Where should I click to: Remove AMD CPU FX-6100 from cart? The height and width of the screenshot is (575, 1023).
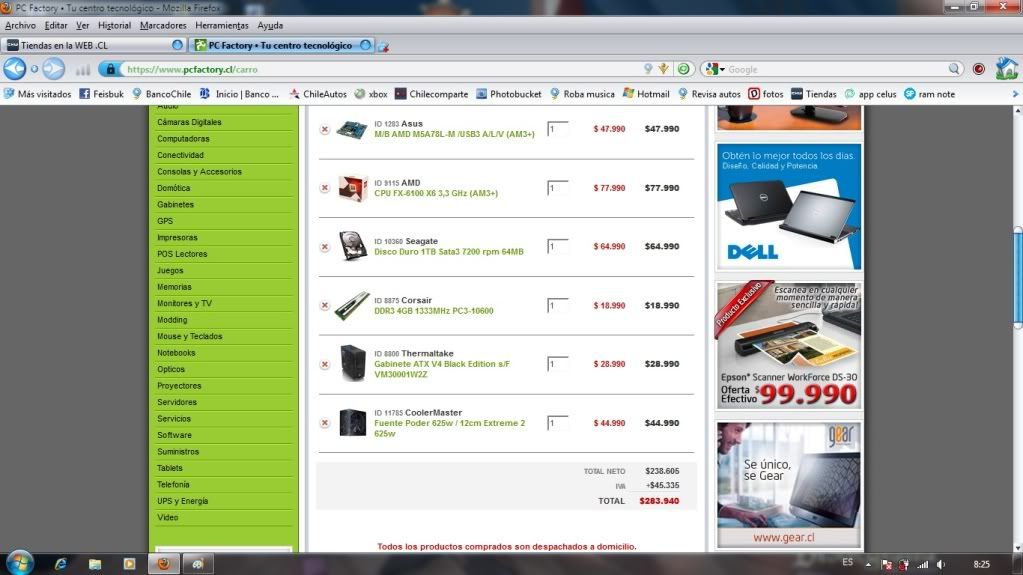point(324,188)
